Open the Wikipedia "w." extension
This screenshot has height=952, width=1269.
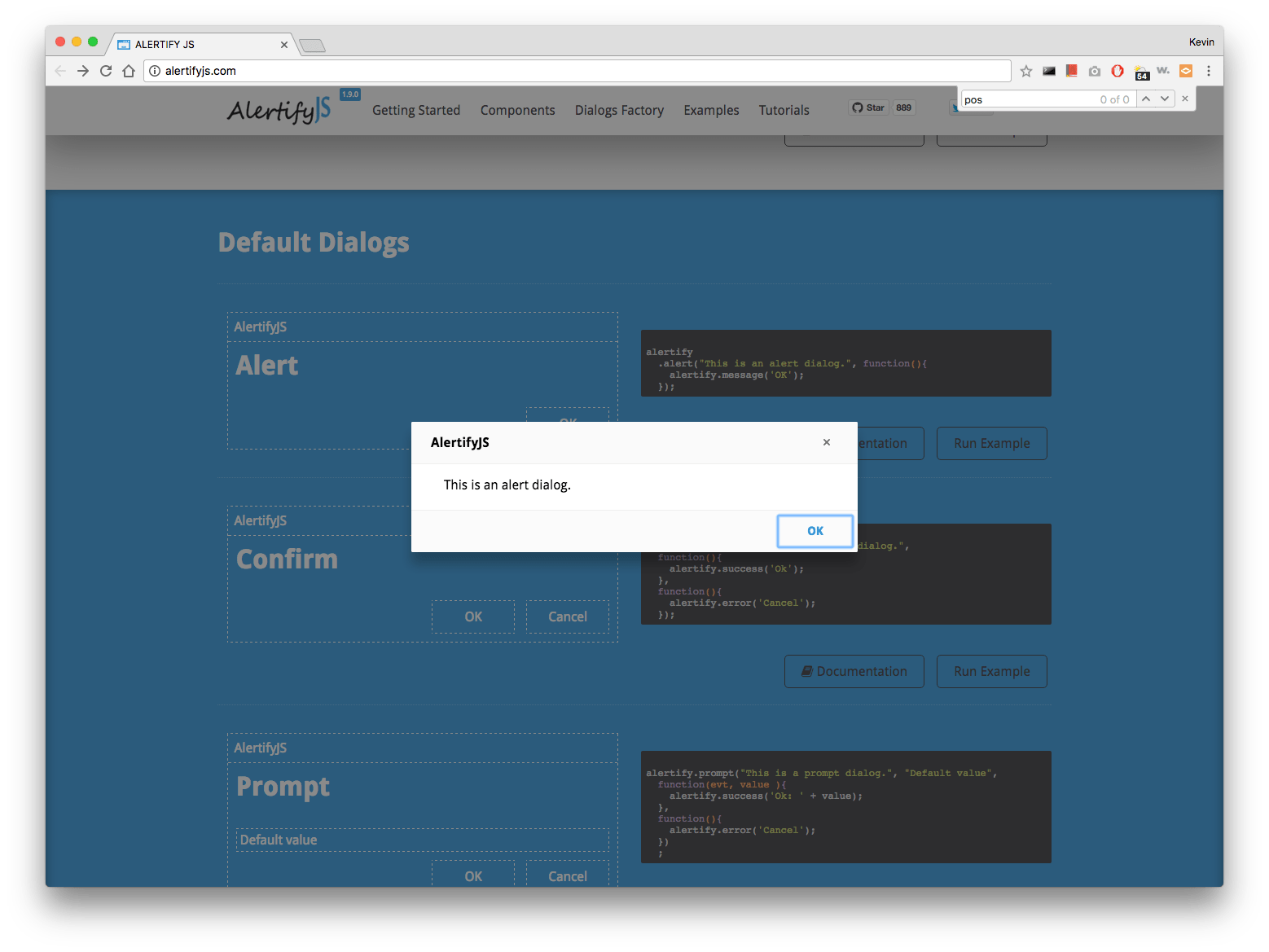(1163, 71)
